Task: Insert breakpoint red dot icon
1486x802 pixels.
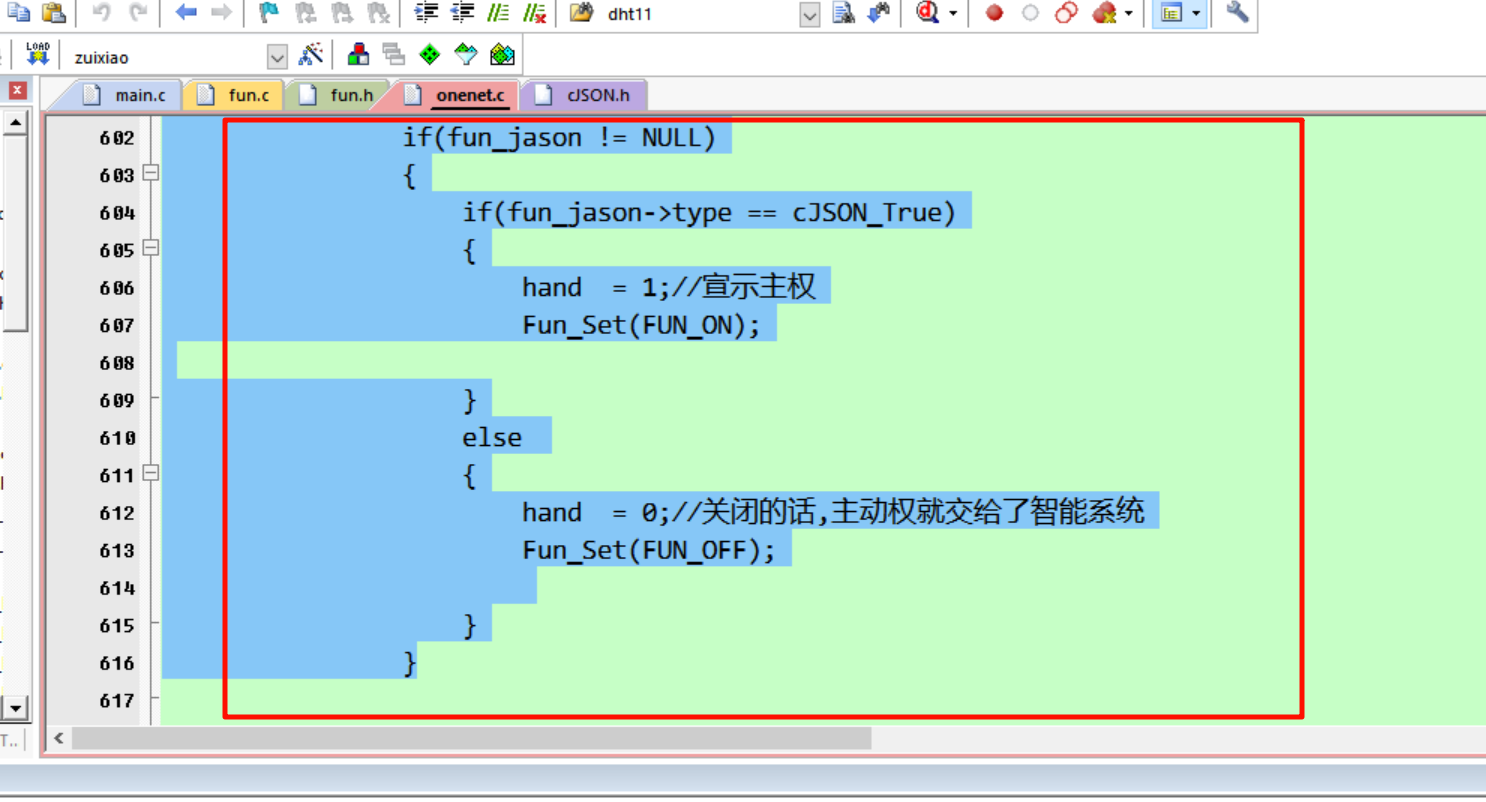Action: click(x=994, y=13)
